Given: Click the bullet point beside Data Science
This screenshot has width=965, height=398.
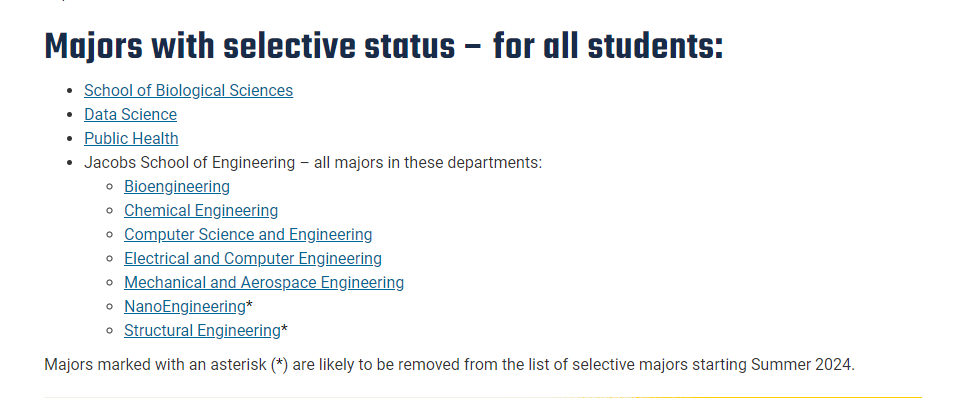Looking at the screenshot, I should (x=70, y=115).
